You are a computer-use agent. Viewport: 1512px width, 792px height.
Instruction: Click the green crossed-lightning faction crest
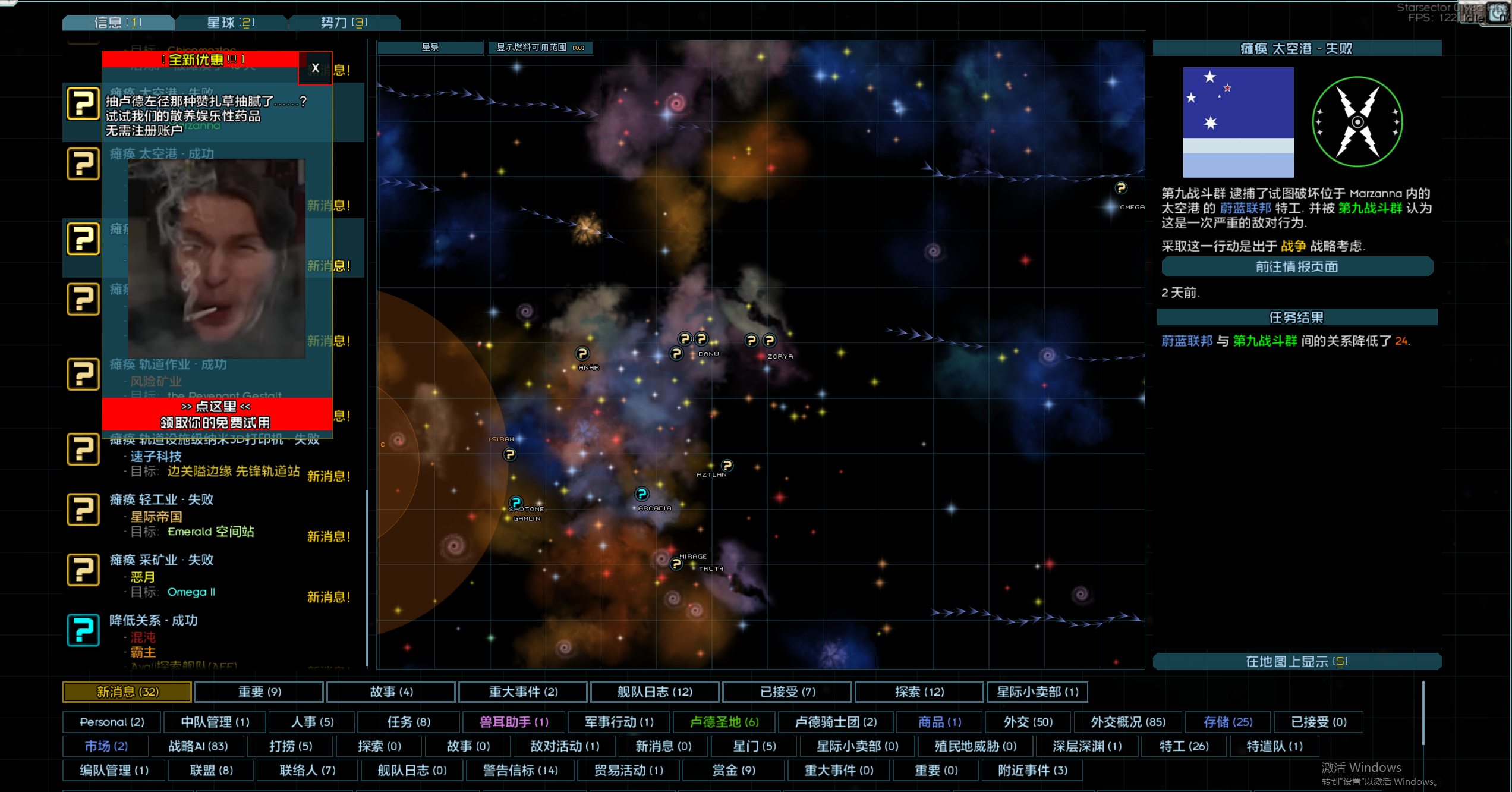1357,122
